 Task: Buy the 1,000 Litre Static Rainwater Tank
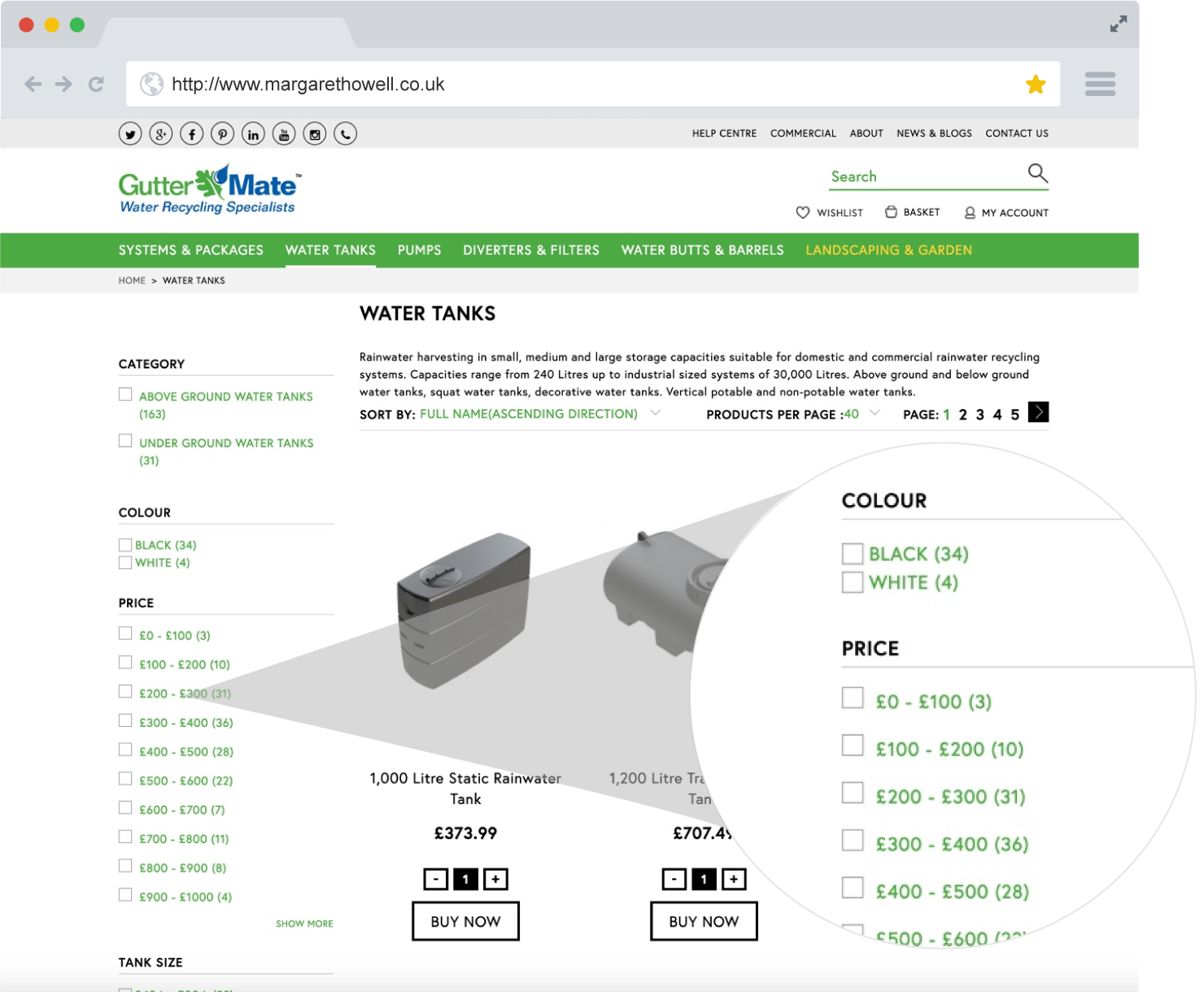click(x=465, y=921)
